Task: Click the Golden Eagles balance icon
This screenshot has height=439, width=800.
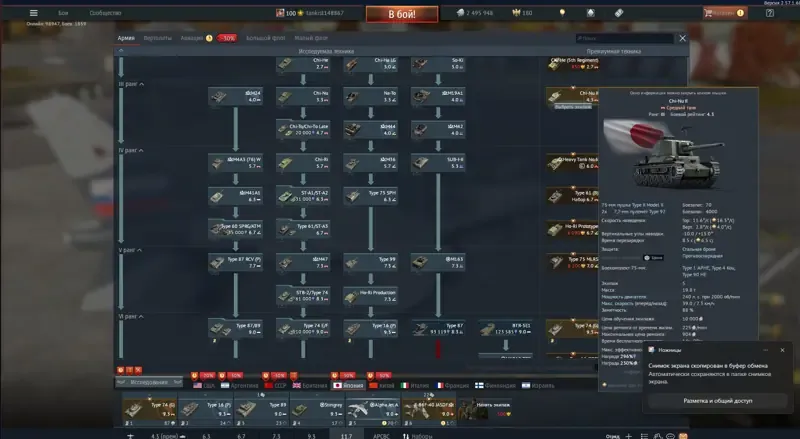Action: [516, 13]
